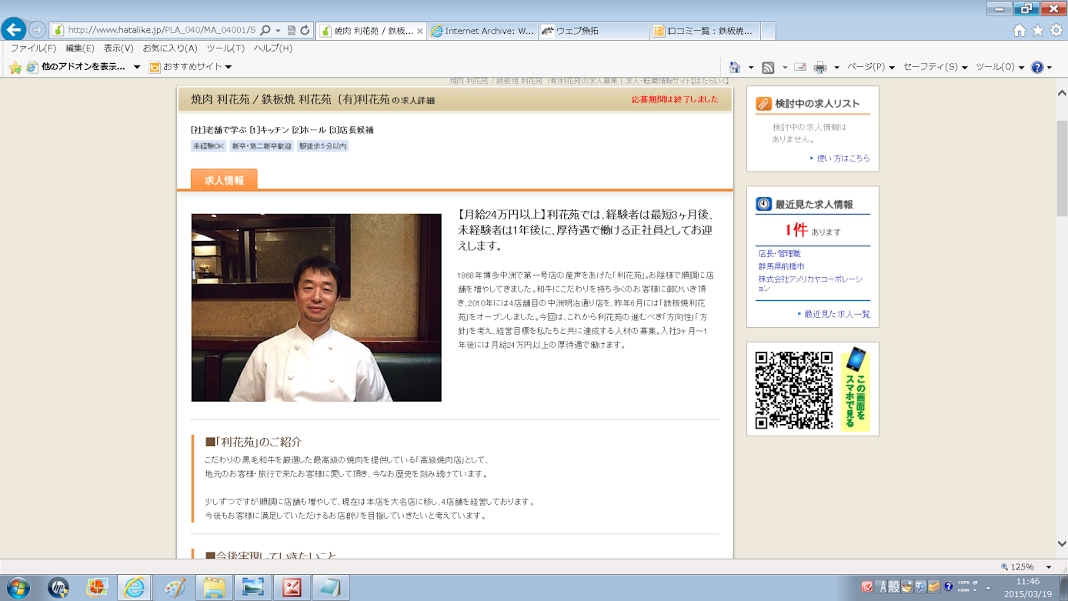
Task: Click この画面をスマホで見る banner
Action: [855, 390]
